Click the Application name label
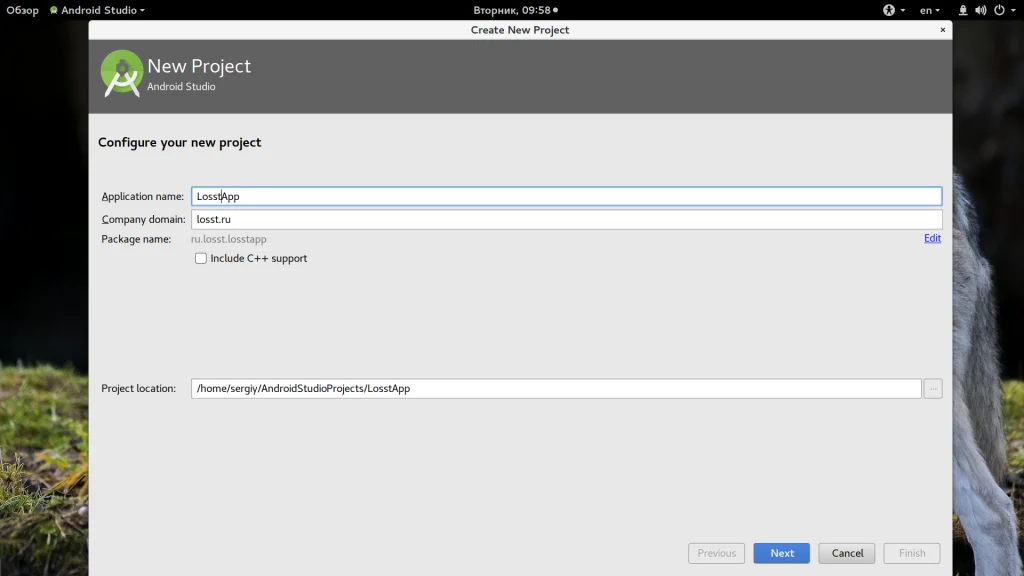This screenshot has height=576, width=1024. tap(142, 197)
